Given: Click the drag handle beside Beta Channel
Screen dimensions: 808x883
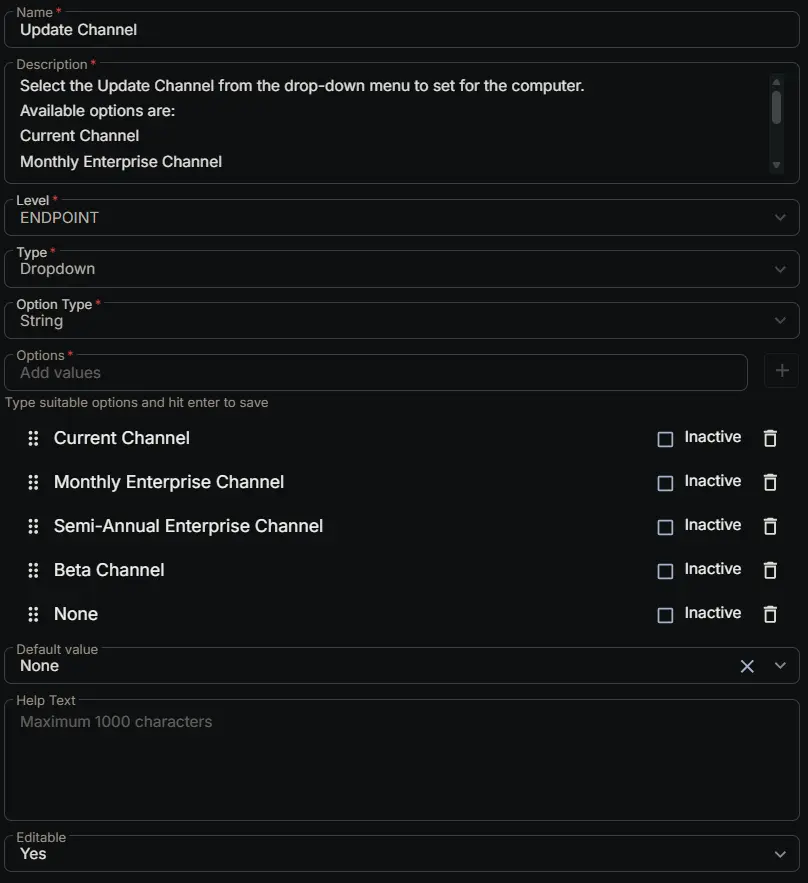Looking at the screenshot, I should (x=33, y=570).
